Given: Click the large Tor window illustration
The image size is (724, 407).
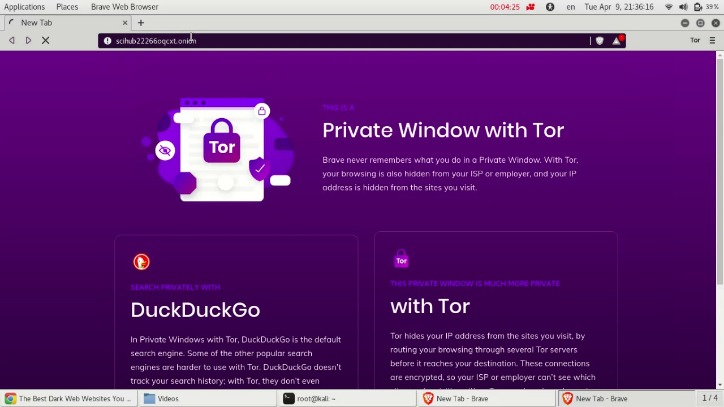Looking at the screenshot, I should (x=218, y=150).
